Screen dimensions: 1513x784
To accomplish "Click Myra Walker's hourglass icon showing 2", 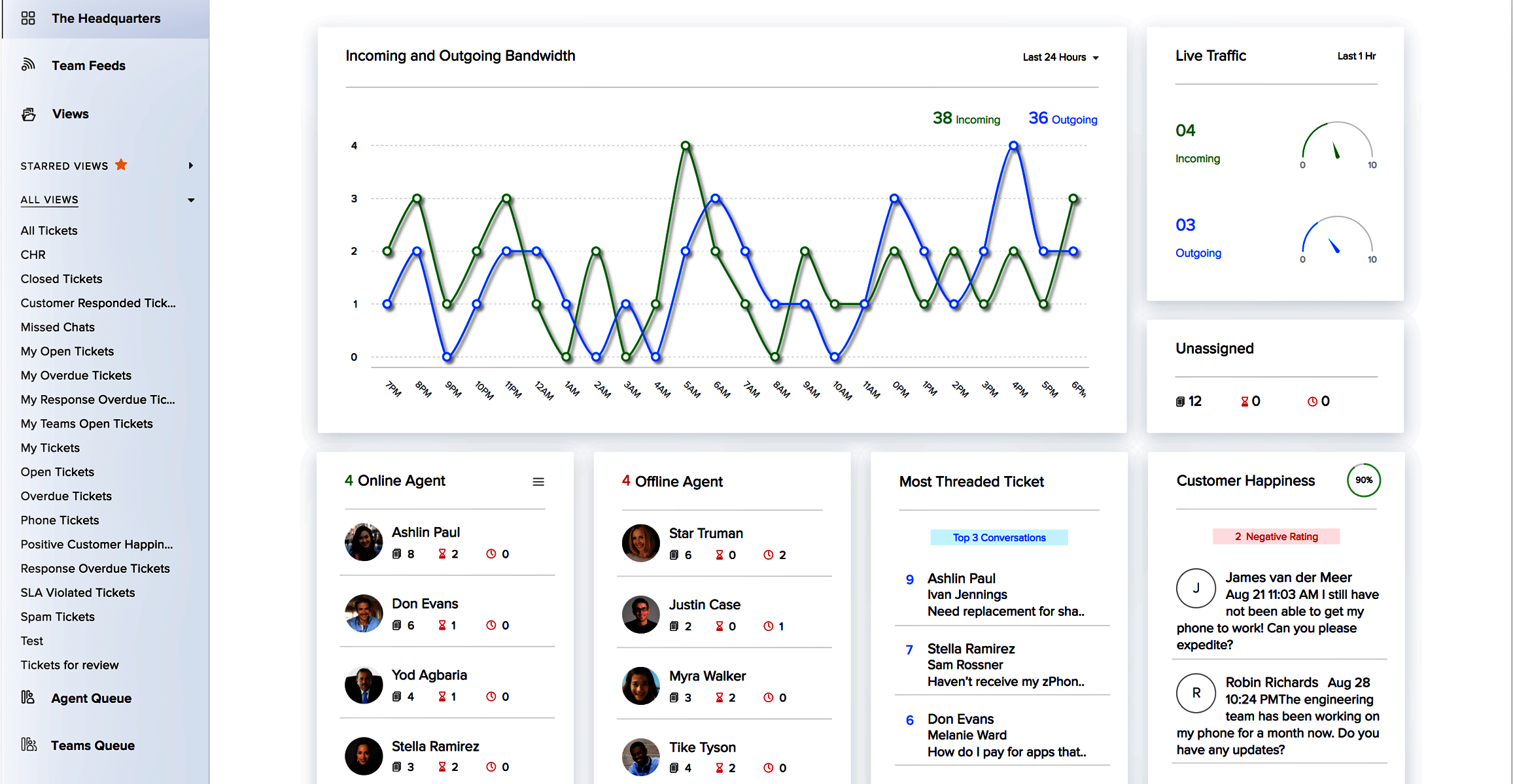I will 720,698.
